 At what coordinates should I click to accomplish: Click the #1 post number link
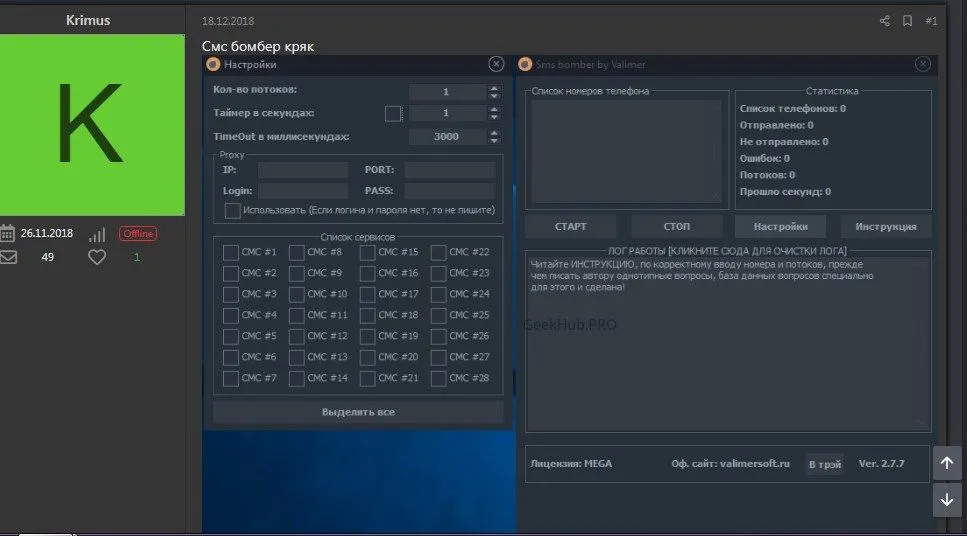931,21
